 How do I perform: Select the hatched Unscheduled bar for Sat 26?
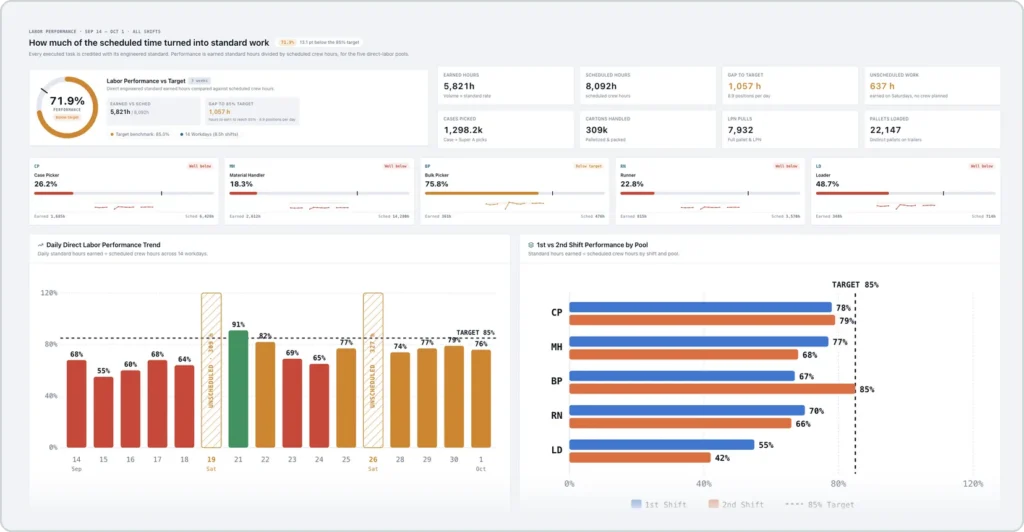point(373,370)
